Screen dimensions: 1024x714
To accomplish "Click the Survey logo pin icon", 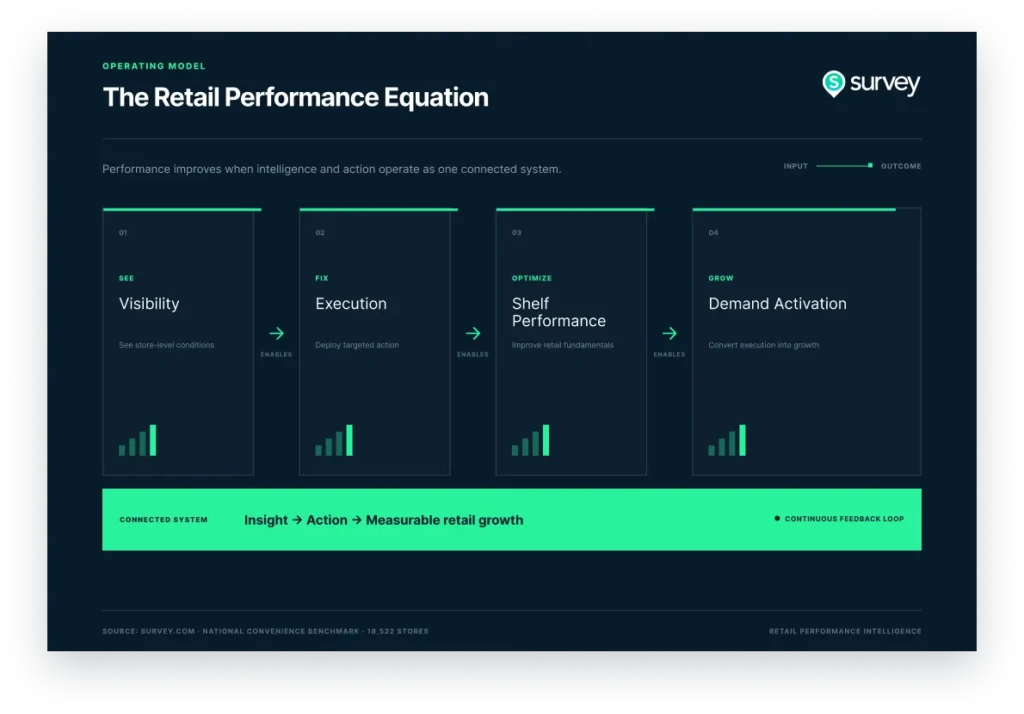I will click(x=833, y=84).
